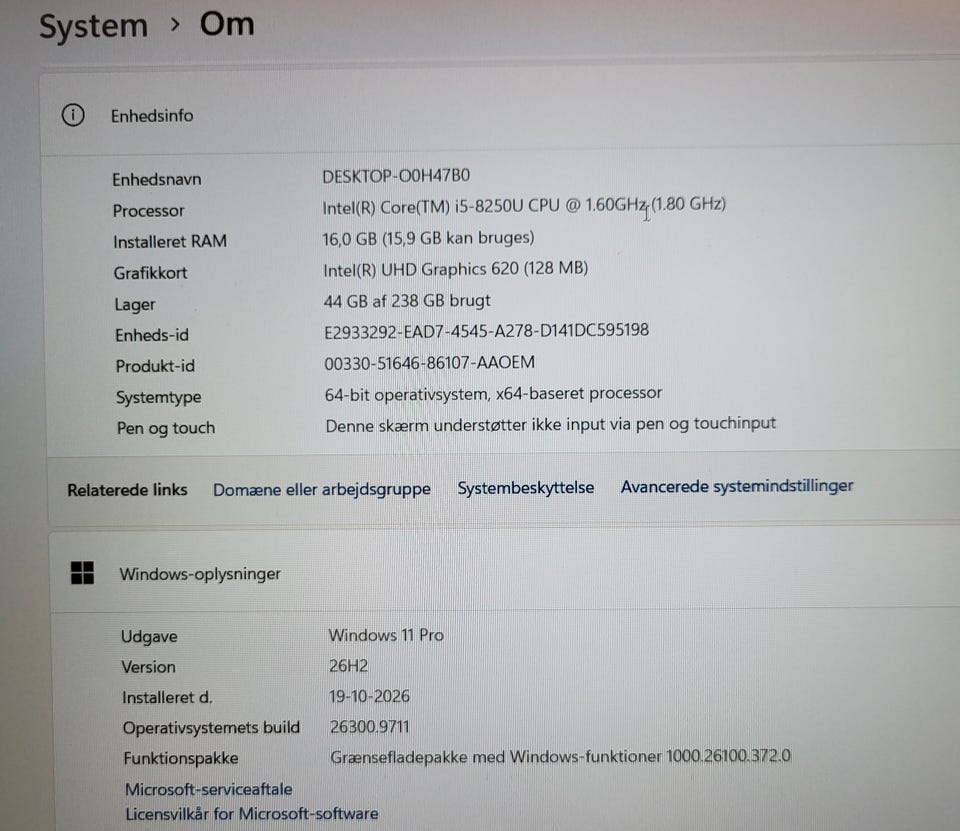
Task: Click the Installeret d. label
Action: coord(167,698)
